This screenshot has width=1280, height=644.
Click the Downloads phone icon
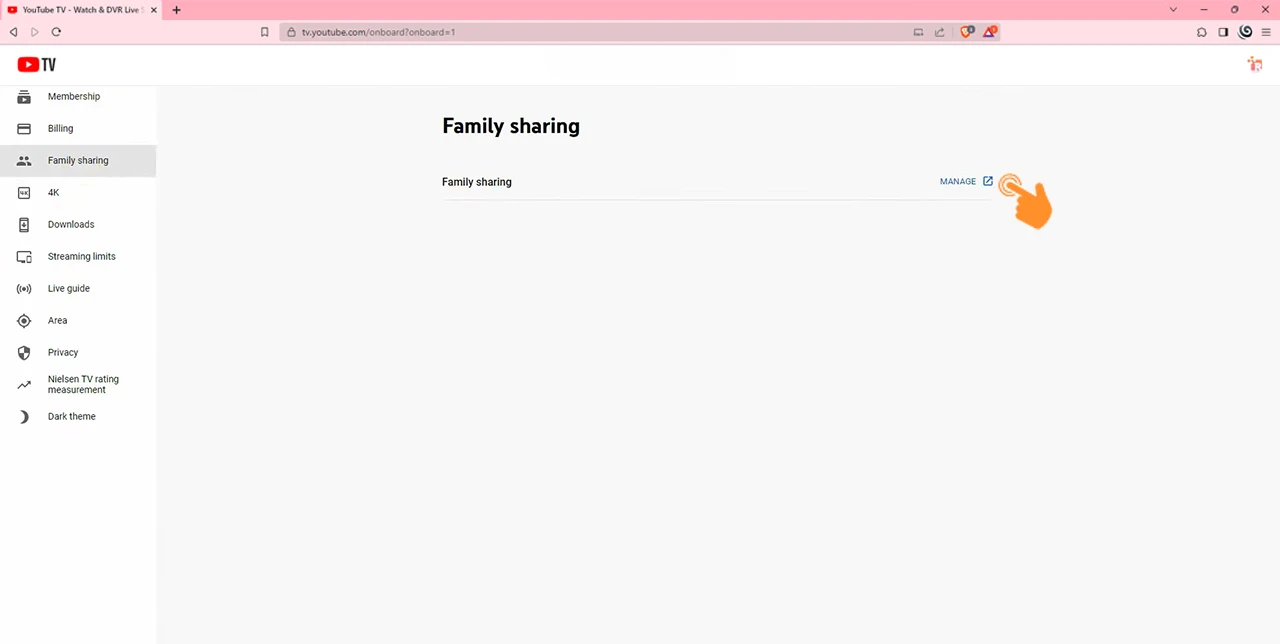(24, 224)
